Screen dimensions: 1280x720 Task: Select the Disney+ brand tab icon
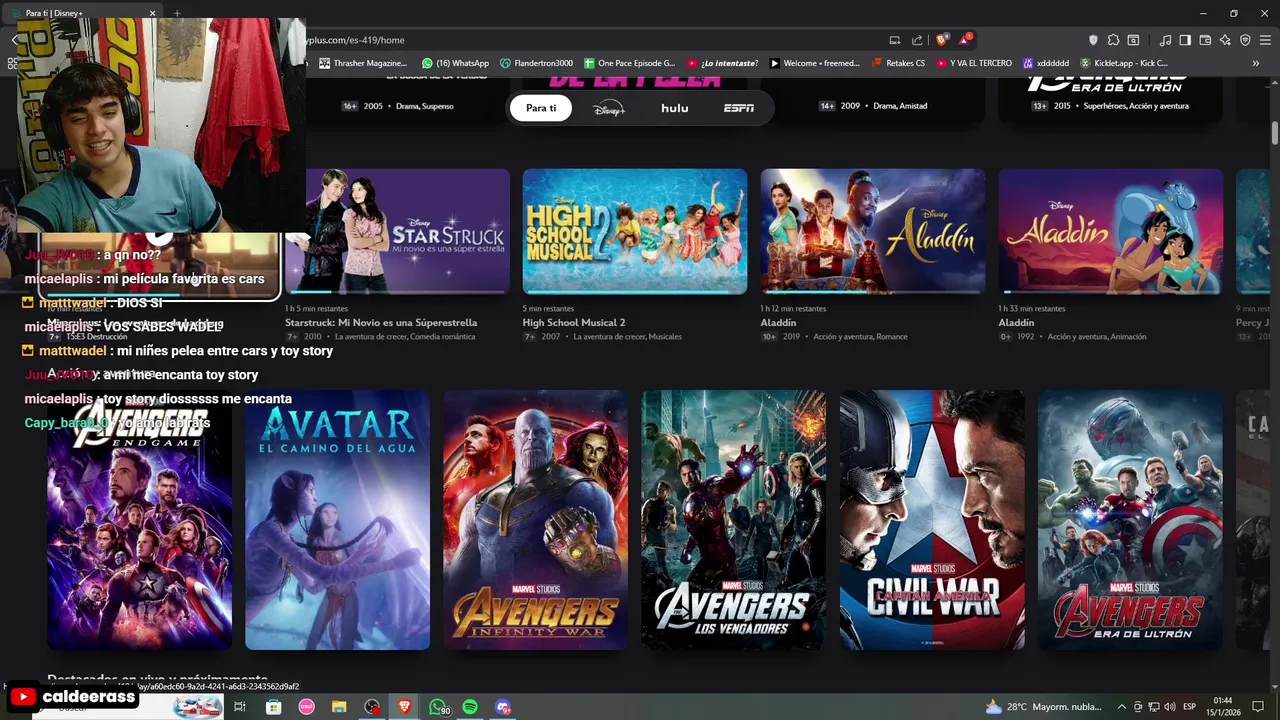point(608,108)
